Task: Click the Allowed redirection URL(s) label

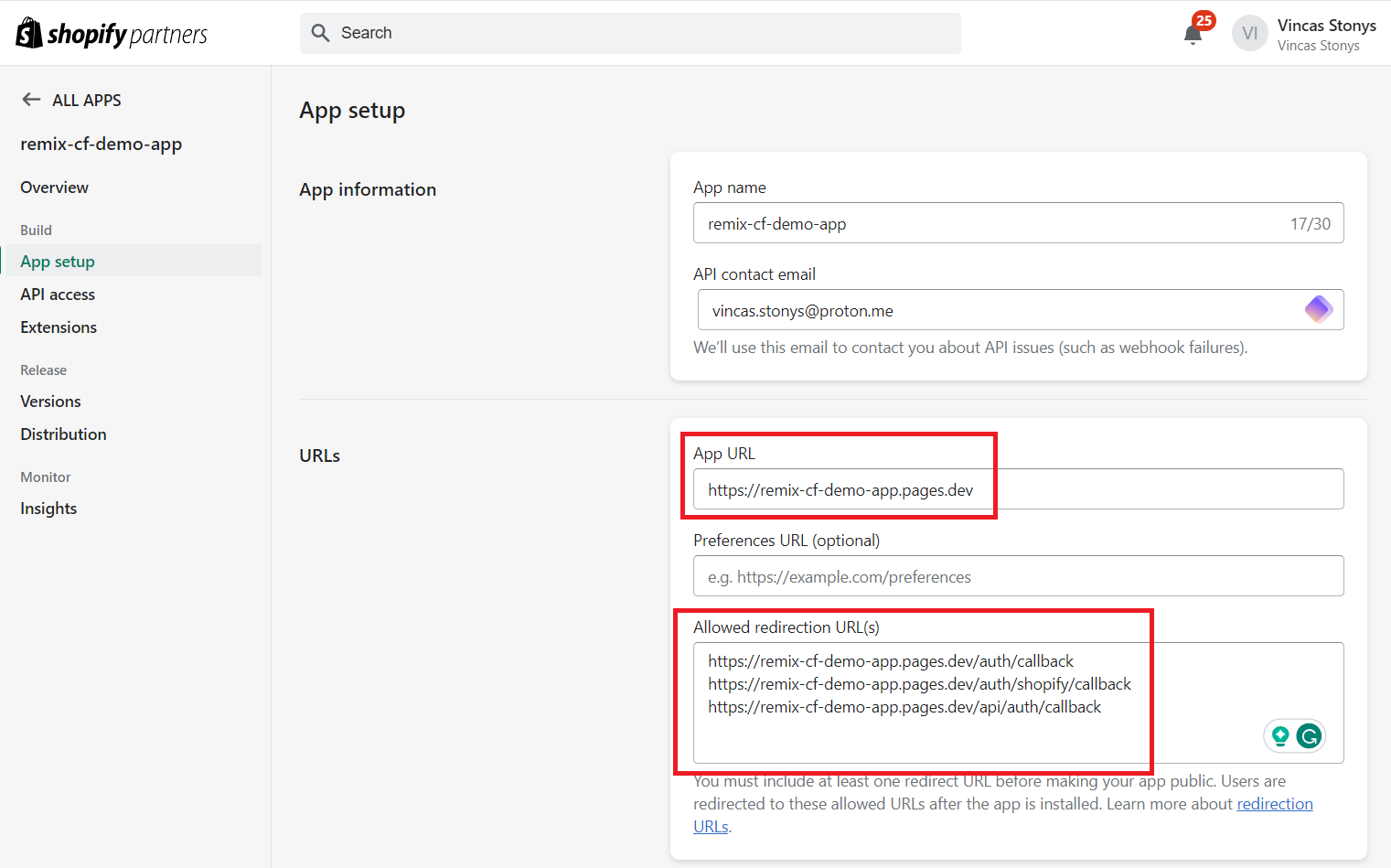Action: (786, 627)
